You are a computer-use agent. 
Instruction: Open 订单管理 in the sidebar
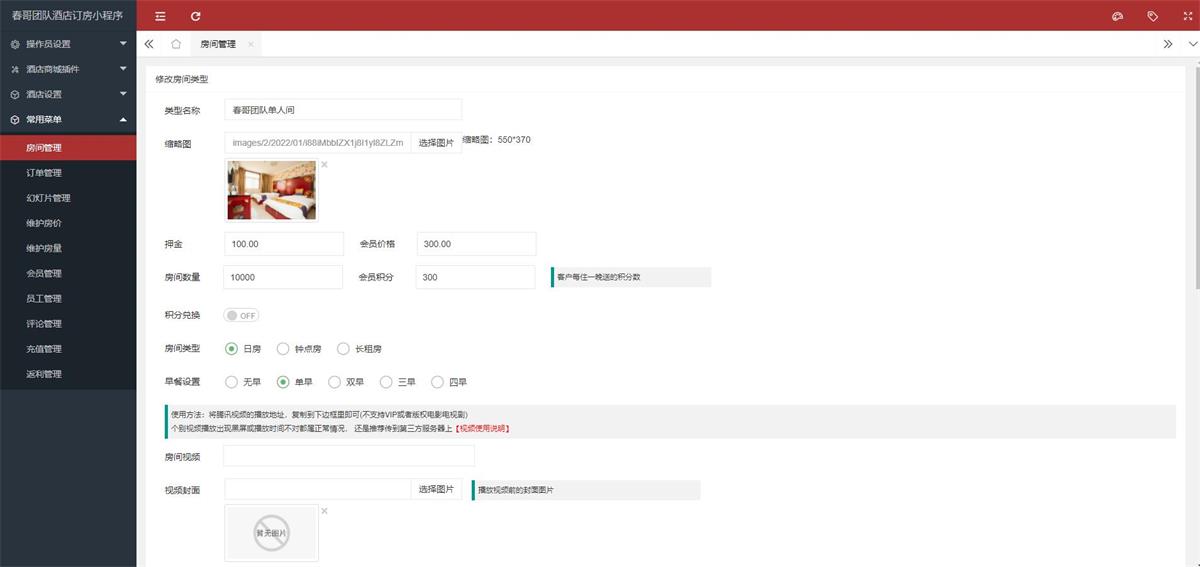point(44,173)
